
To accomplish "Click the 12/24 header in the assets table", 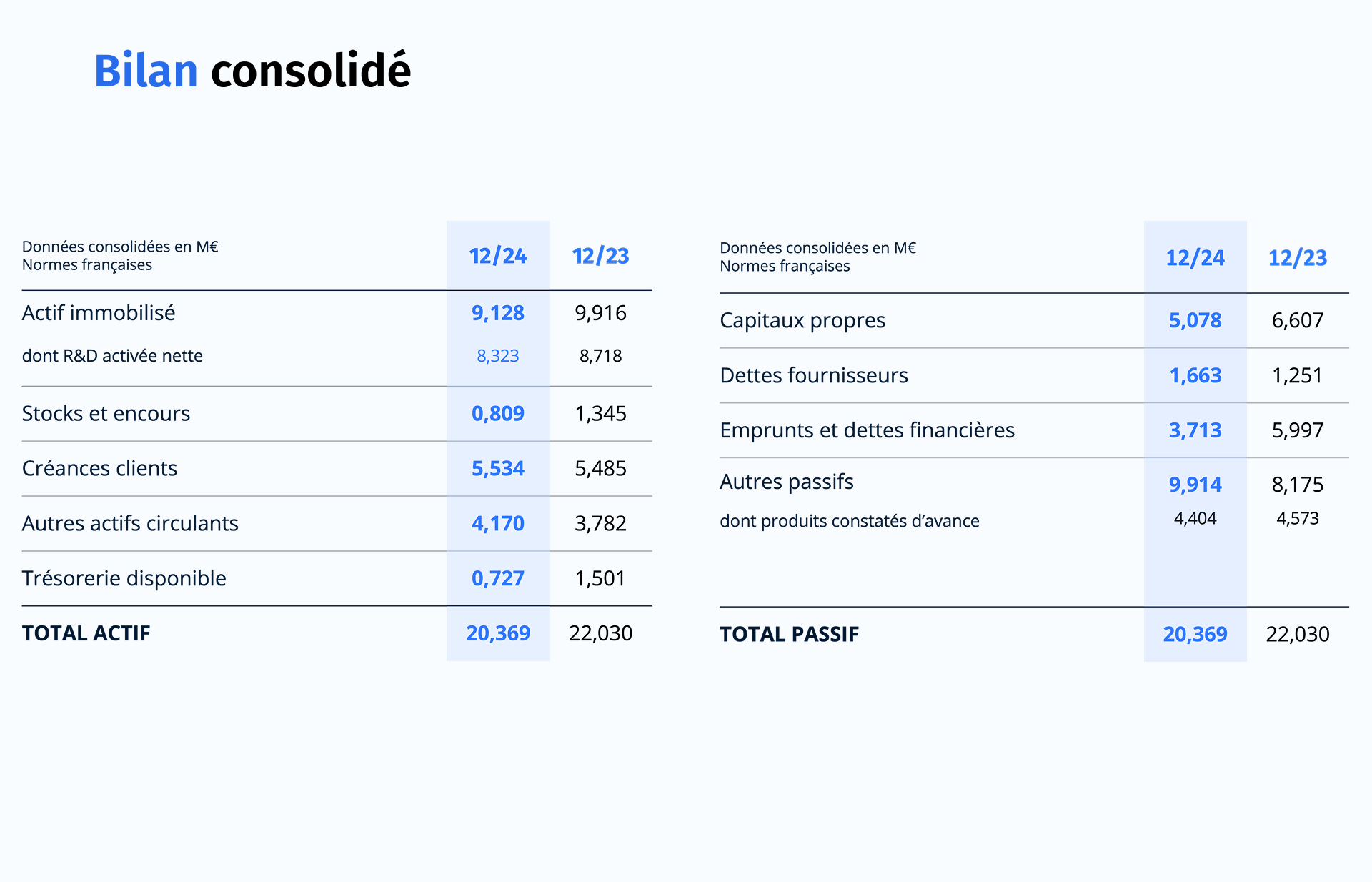I will click(497, 256).
